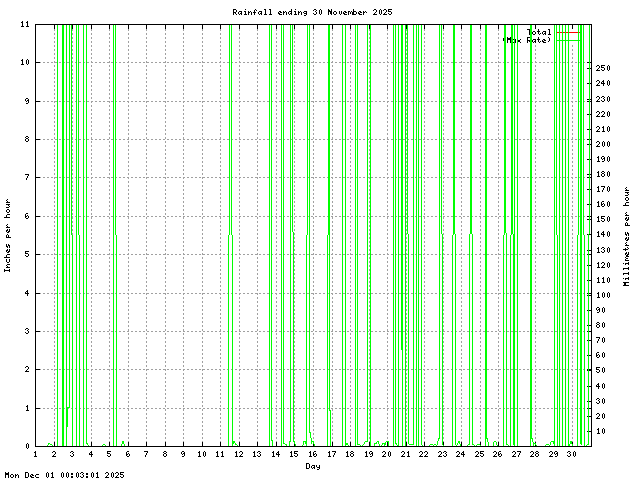Click the 230 tick on the millimetres axis
The height and width of the screenshot is (480, 640).
click(x=603, y=99)
